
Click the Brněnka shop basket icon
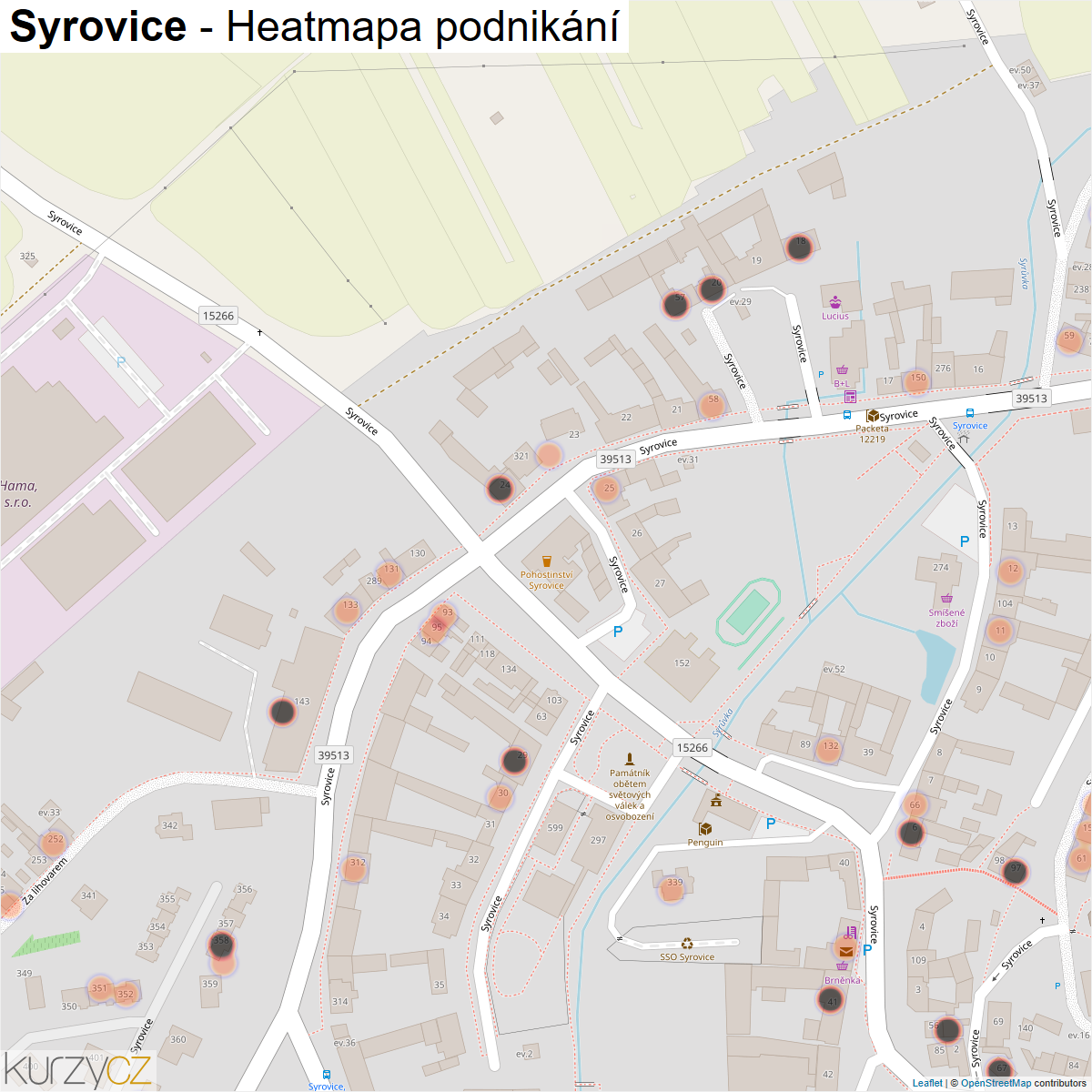click(843, 966)
